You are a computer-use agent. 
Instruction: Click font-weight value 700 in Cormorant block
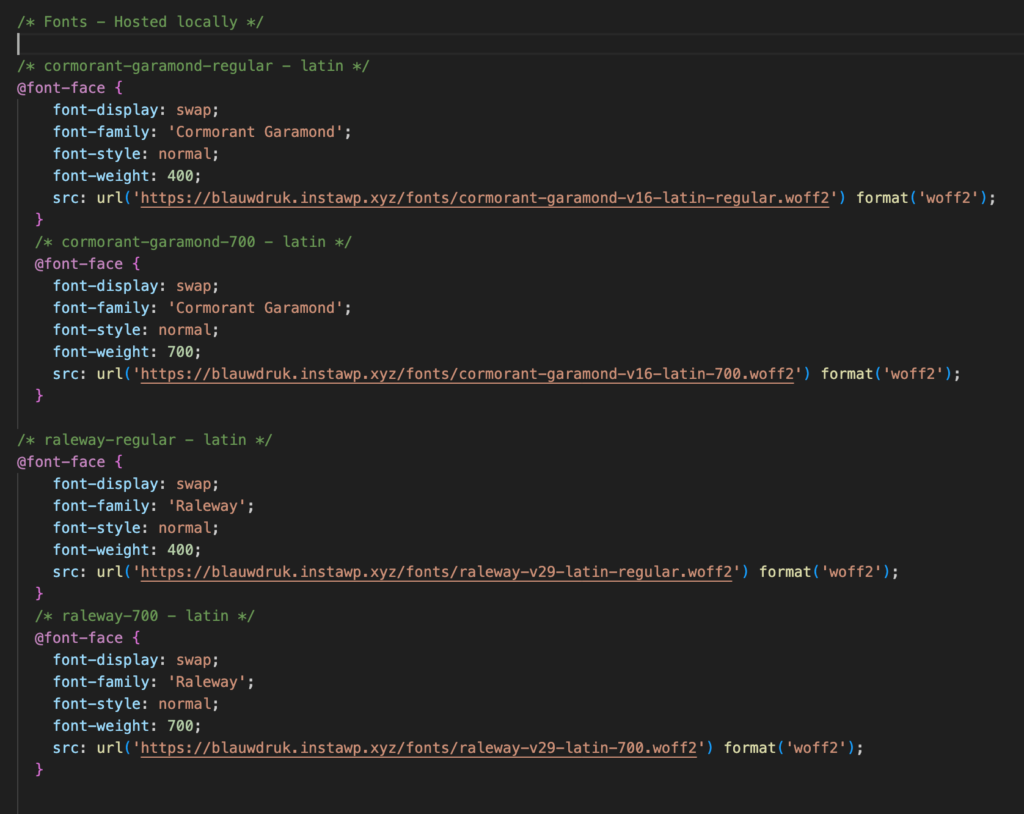184,352
